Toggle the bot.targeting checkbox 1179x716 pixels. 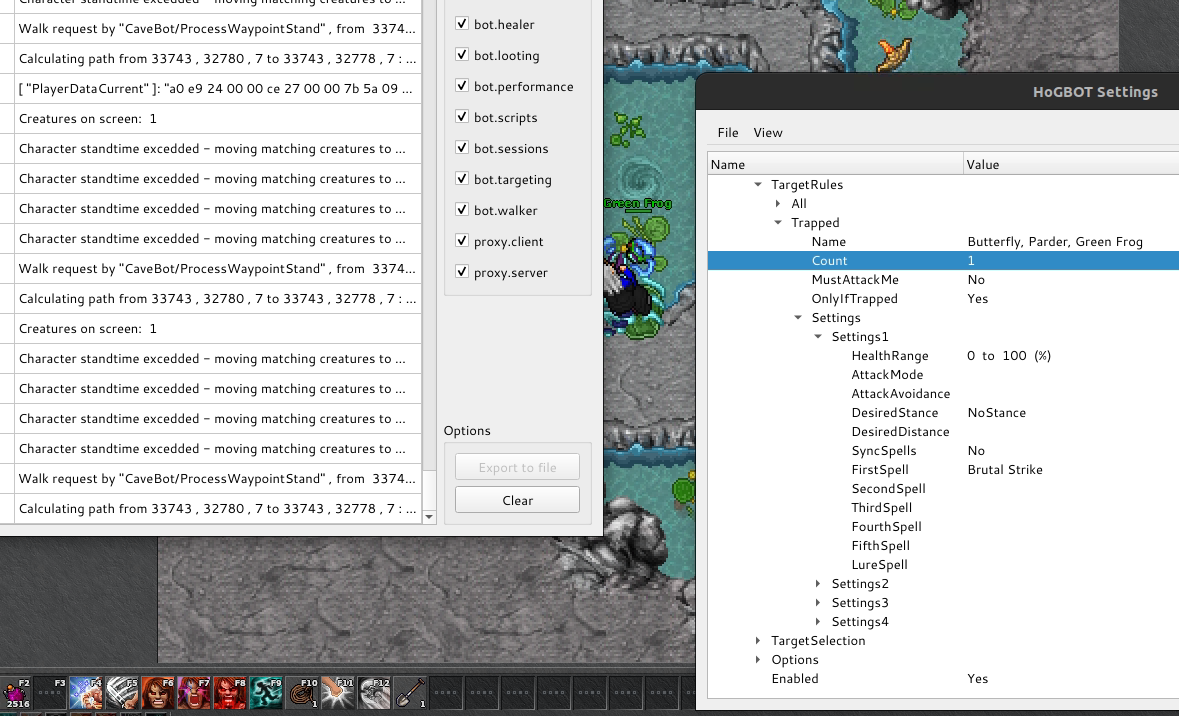pos(462,179)
